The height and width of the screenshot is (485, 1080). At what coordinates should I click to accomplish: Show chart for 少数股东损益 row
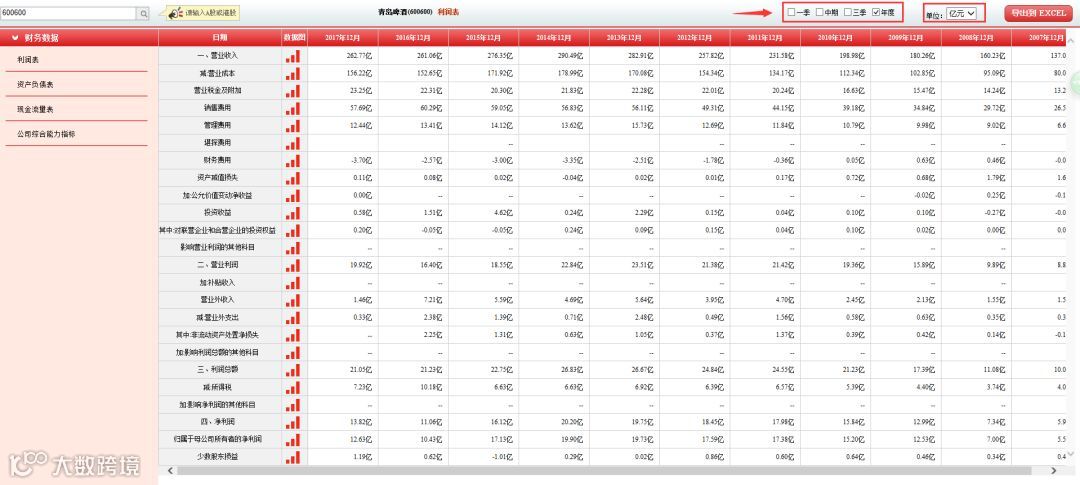(293, 456)
